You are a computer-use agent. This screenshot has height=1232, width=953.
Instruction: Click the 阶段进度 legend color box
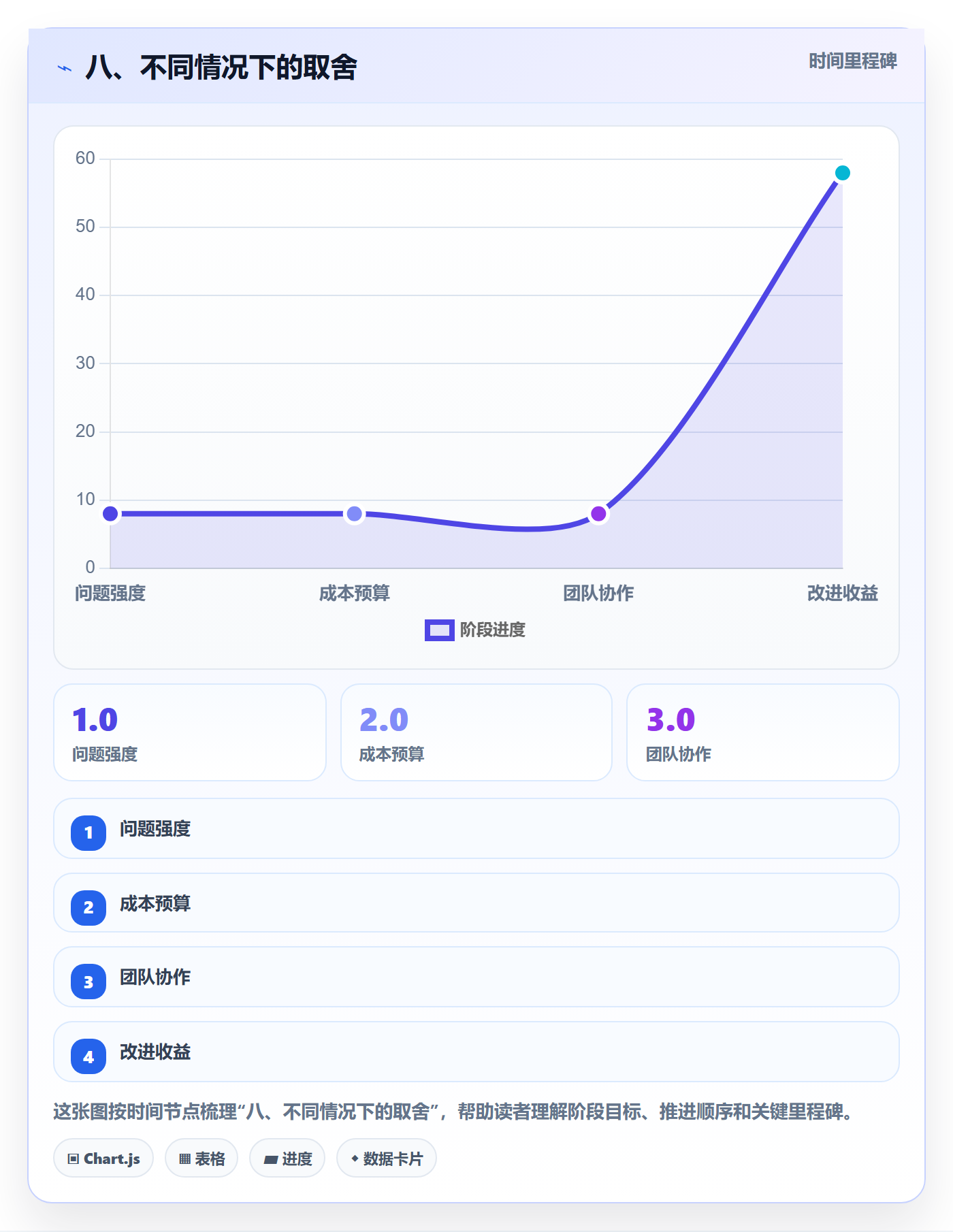click(439, 630)
